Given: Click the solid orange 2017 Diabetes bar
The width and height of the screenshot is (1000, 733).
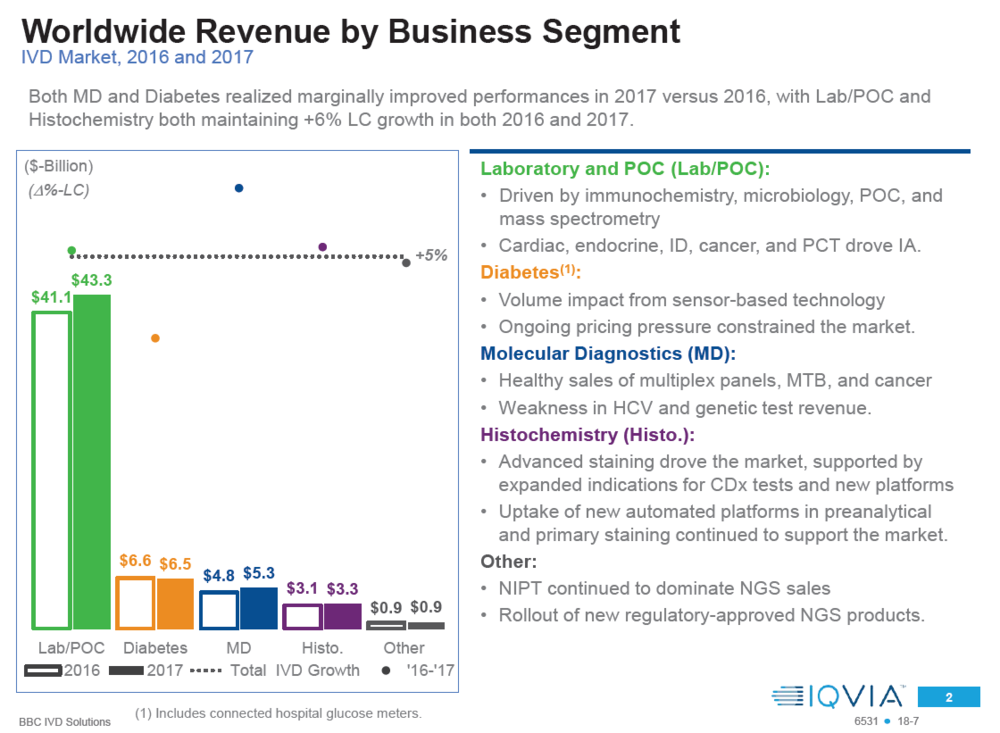Looking at the screenshot, I should [x=175, y=603].
